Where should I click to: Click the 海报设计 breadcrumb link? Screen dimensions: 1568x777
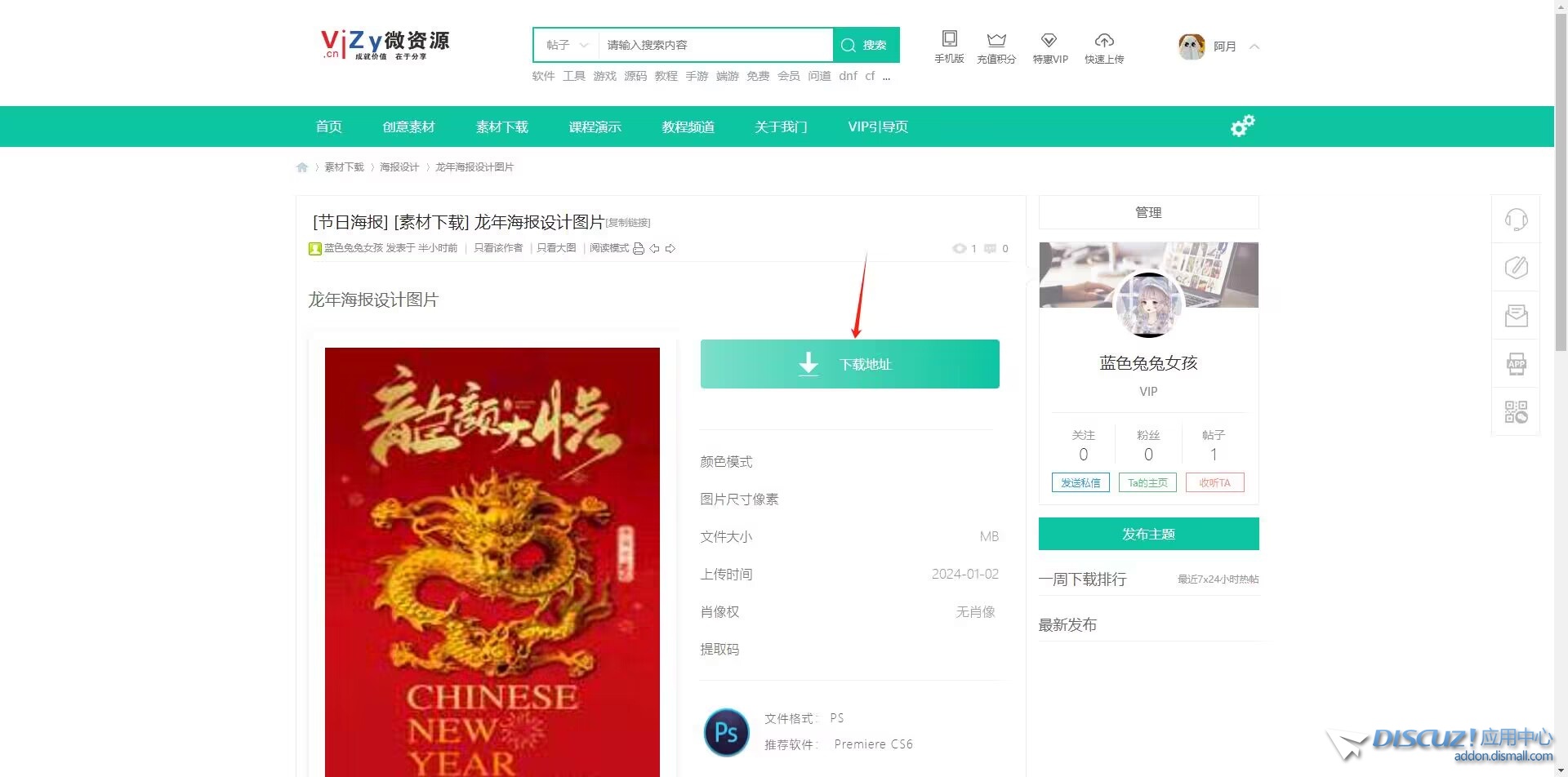click(399, 167)
